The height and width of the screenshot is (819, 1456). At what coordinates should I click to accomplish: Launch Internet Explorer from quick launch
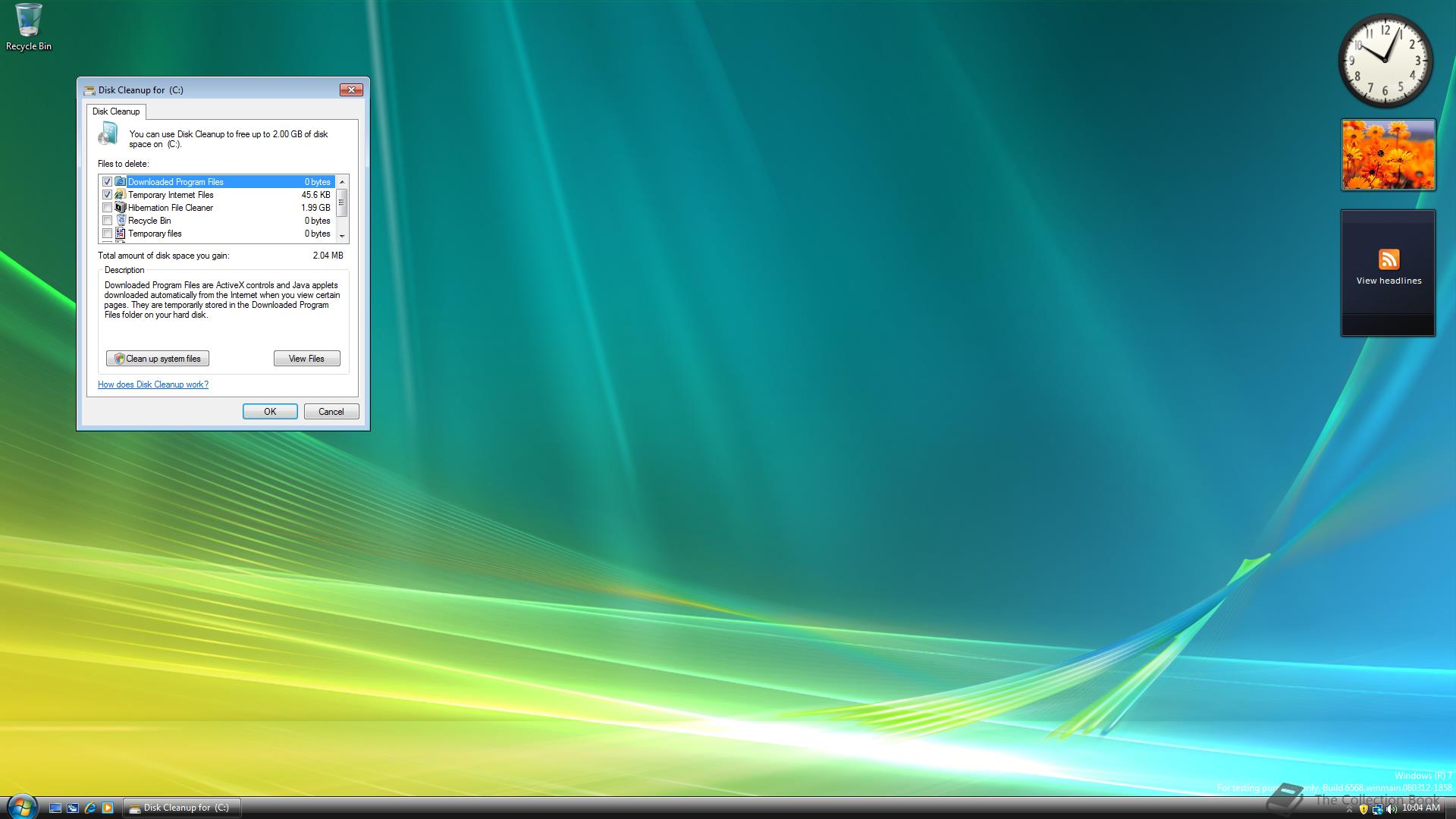coord(90,808)
